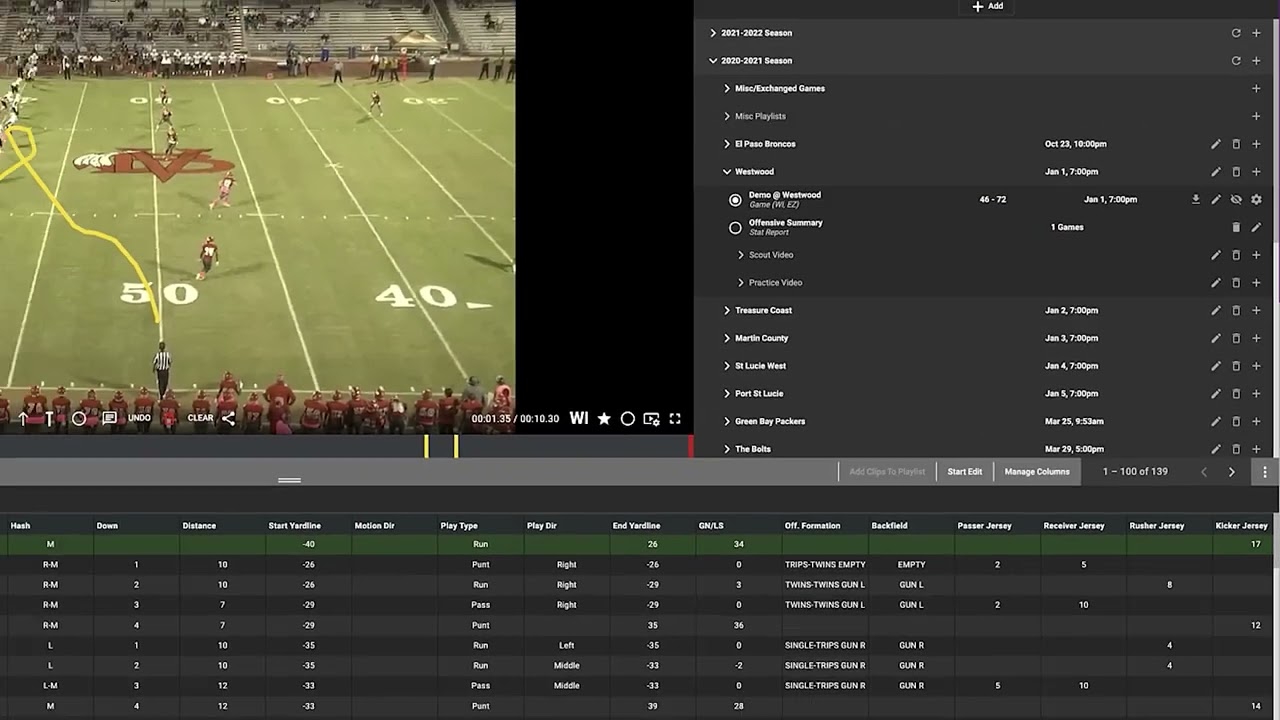The height and width of the screenshot is (720, 1280).
Task: Expand the Scout Video section
Action: pyautogui.click(x=741, y=255)
